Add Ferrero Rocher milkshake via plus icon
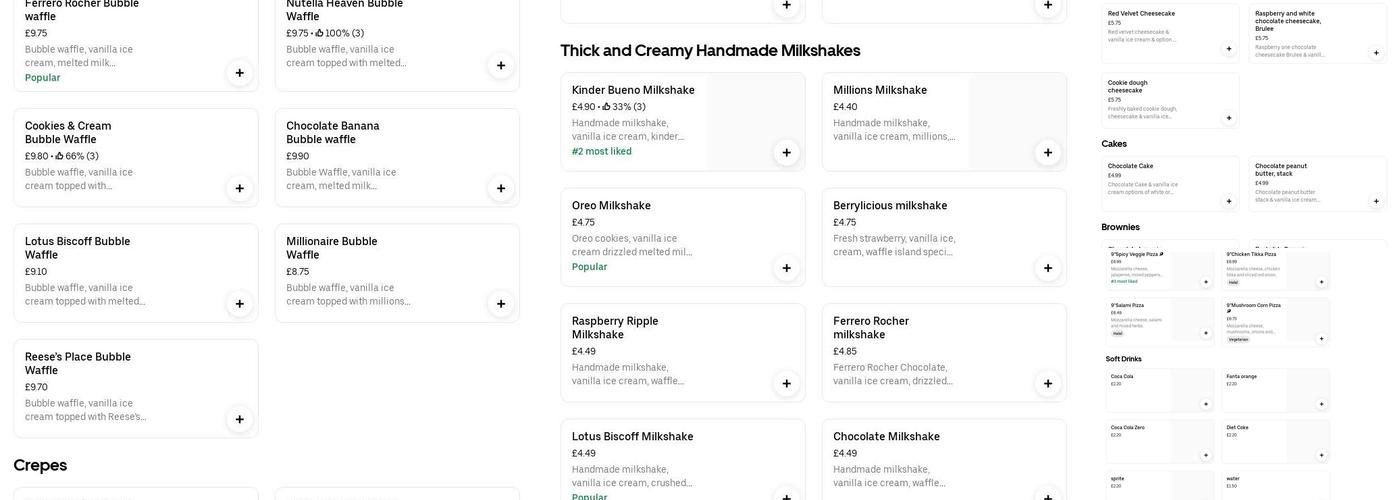The width and height of the screenshot is (1400, 500). pos(1048,383)
